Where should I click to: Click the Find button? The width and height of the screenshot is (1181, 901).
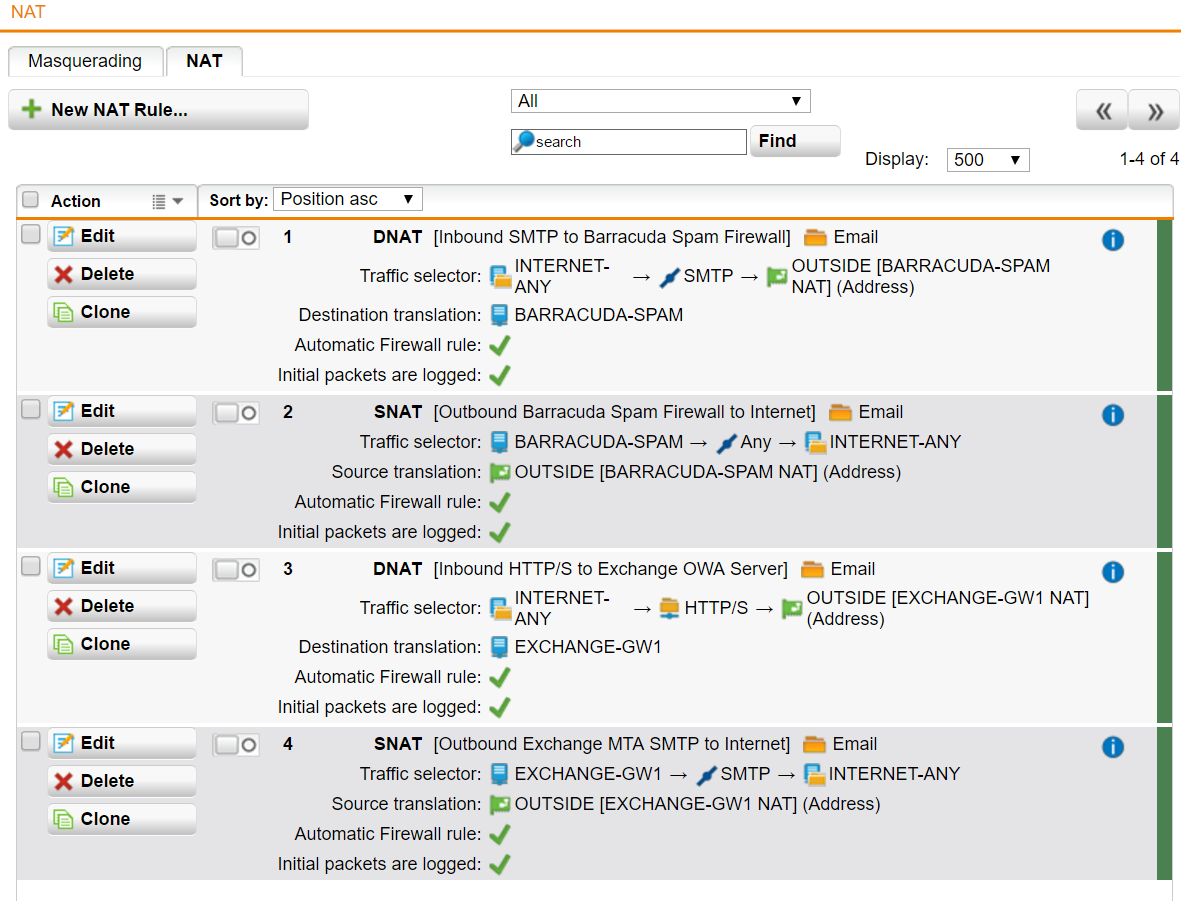pyautogui.click(x=795, y=141)
